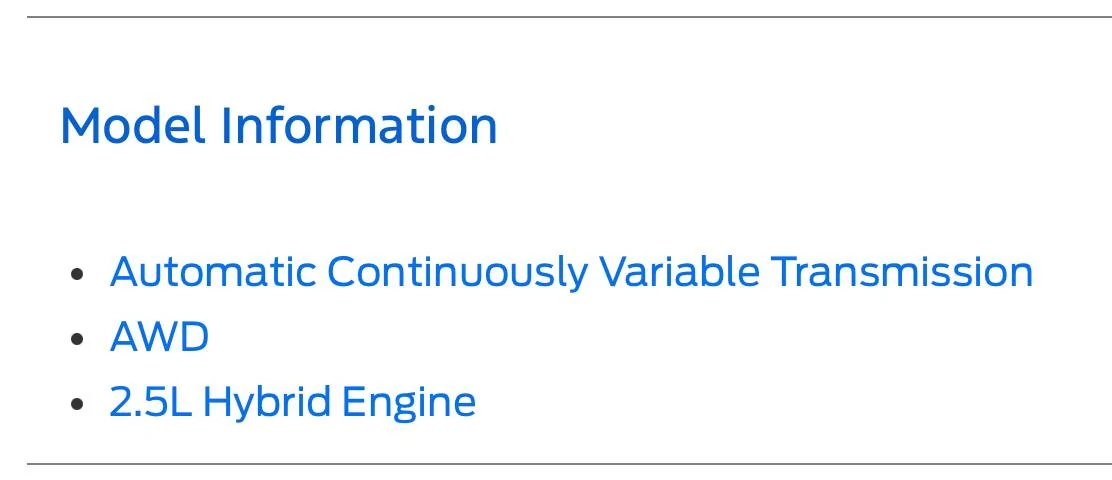
Task: Click the "2.5L" text in the list
Action: [x=151, y=402]
